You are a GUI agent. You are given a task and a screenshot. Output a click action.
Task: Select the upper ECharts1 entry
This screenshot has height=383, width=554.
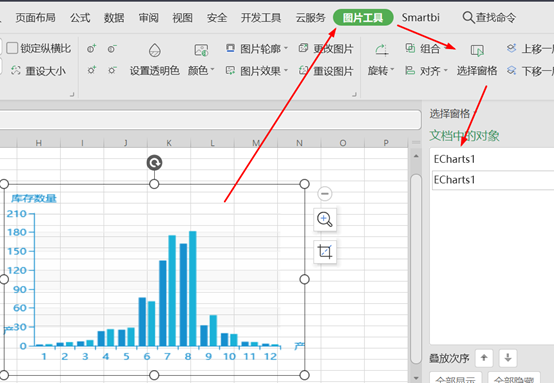[x=492, y=159]
